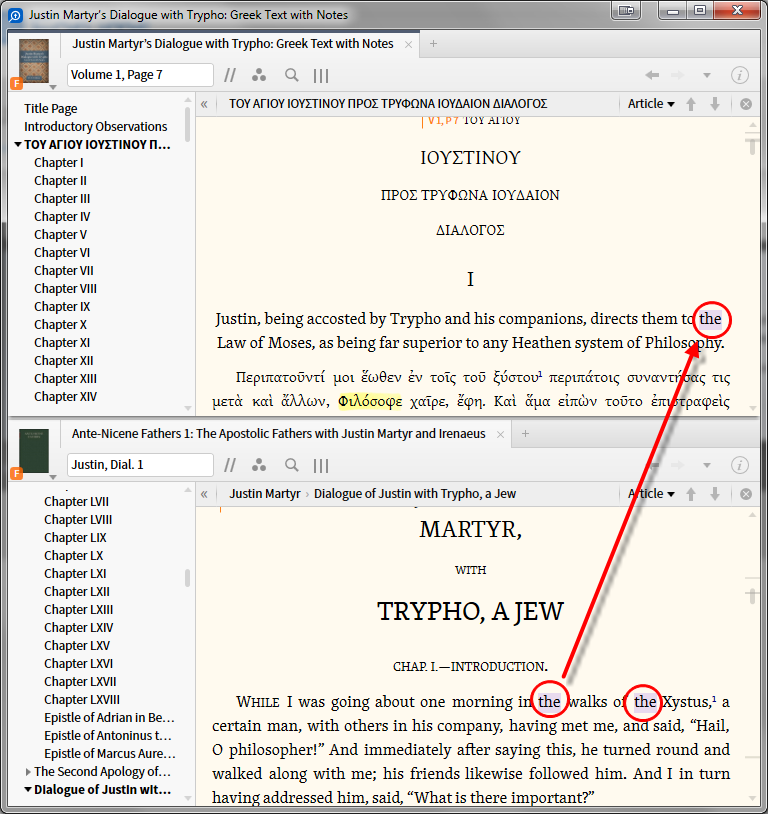Click parallel resources icon in Ante-Nicene Fathers panel
The height and width of the screenshot is (814, 768).
[x=230, y=466]
